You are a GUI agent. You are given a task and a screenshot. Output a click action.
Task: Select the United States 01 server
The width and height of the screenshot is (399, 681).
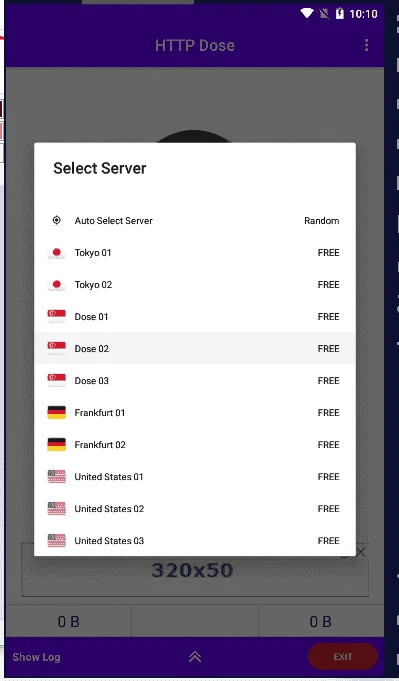(x=195, y=477)
